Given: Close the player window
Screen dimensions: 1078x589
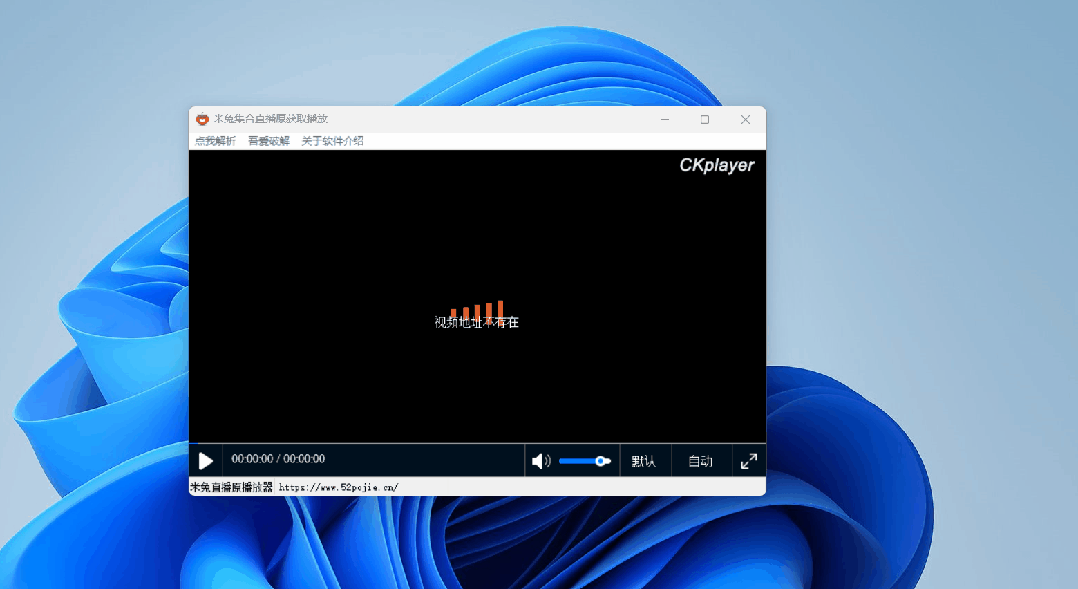Looking at the screenshot, I should click(x=745, y=120).
